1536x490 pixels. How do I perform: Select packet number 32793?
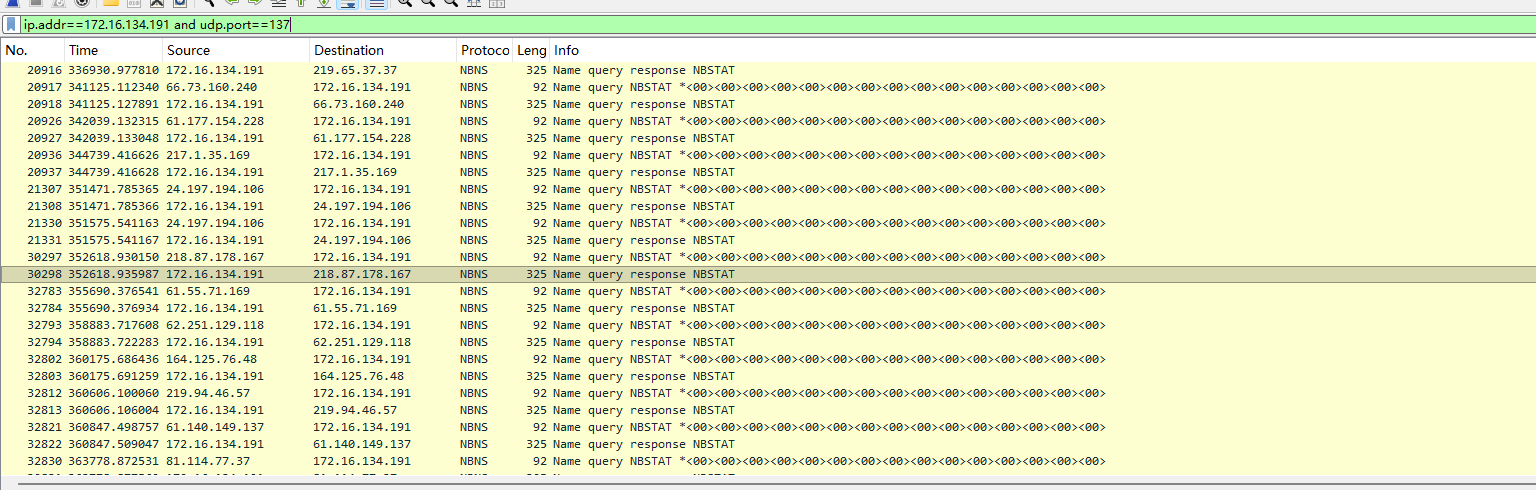click(x=44, y=325)
